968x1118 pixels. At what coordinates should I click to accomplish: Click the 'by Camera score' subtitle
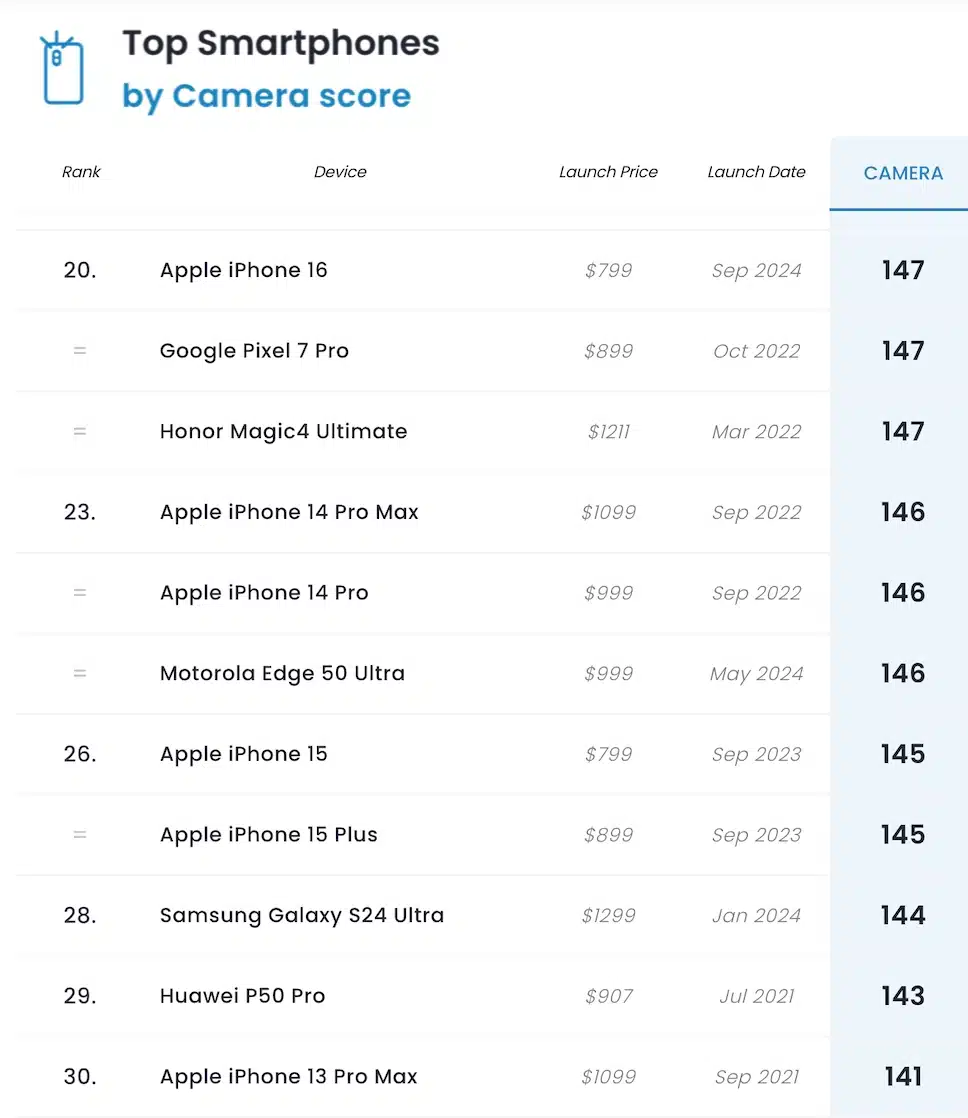tap(266, 96)
